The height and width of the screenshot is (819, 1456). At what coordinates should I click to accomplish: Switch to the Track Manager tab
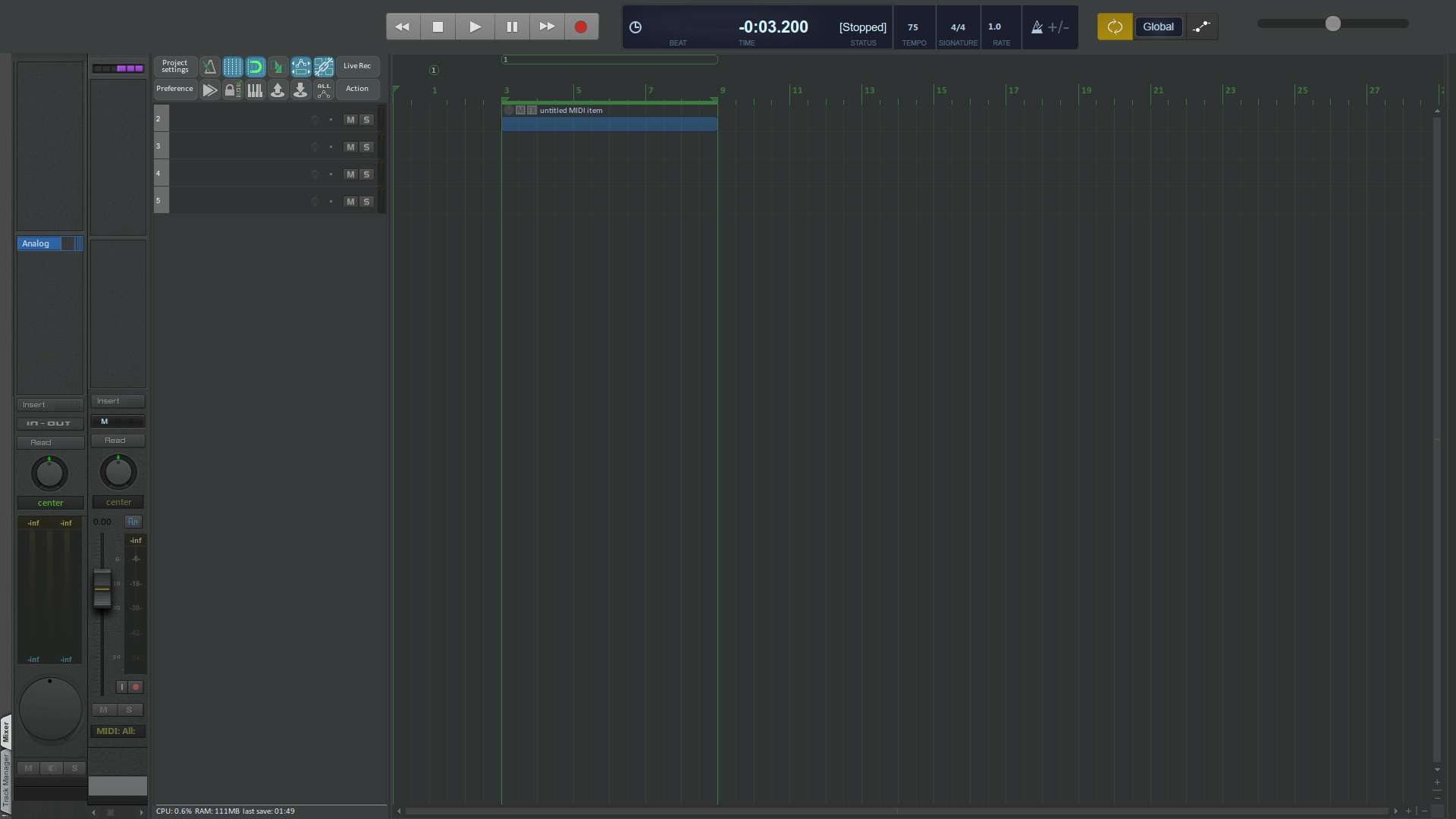tap(6, 781)
